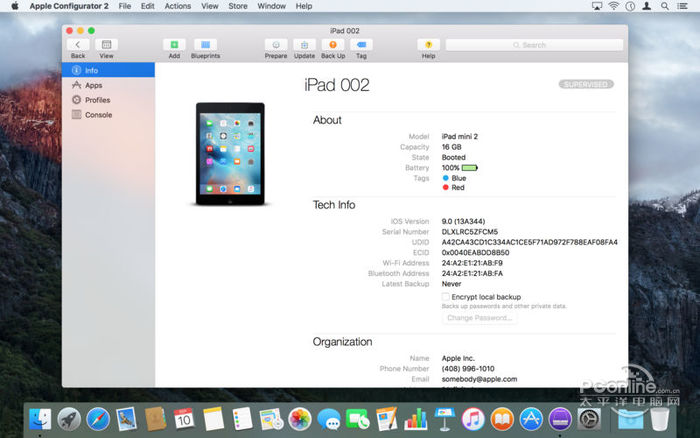Screen dimensions: 700x438
Task: Select Profiles in the sidebar
Action: [108, 100]
